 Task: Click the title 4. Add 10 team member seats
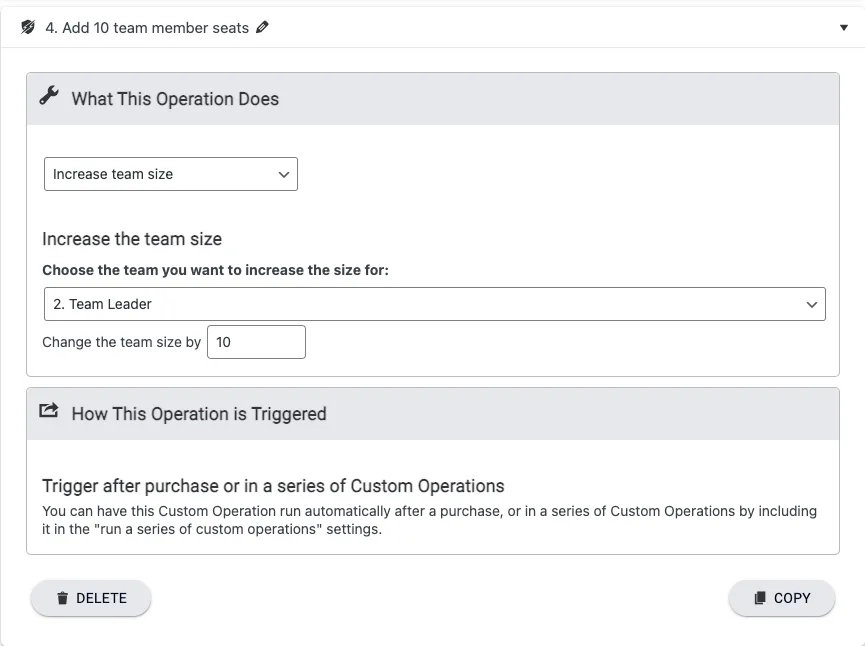146,28
